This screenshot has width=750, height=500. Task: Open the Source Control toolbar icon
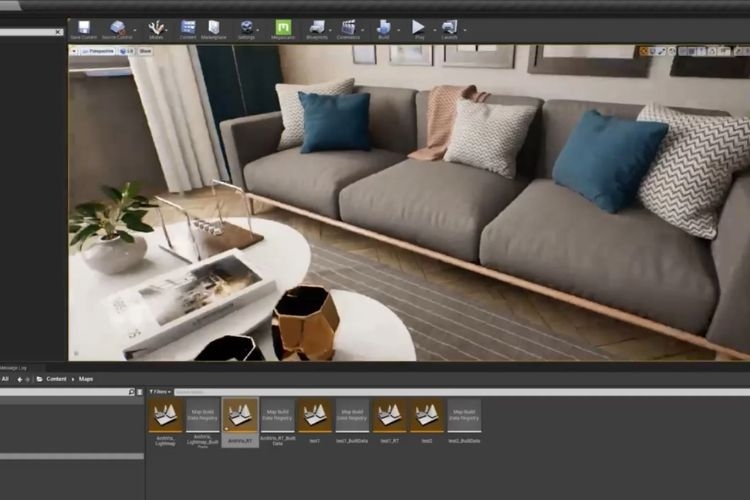pyautogui.click(x=117, y=30)
